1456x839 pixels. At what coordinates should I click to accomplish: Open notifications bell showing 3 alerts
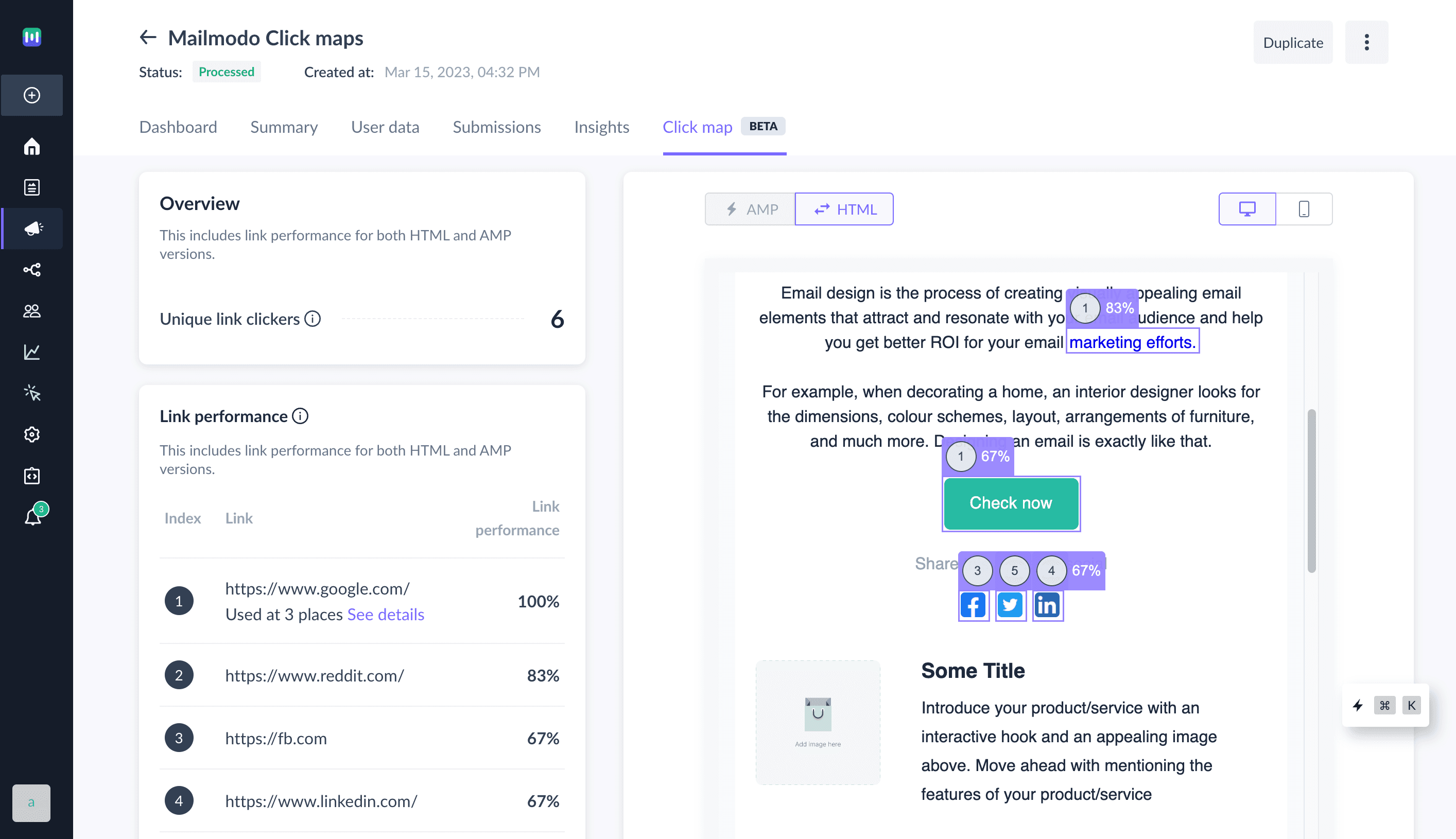coord(32,516)
